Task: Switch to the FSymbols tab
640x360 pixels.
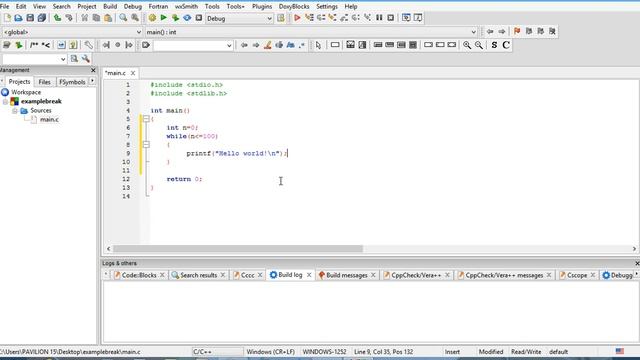Action: pyautogui.click(x=72, y=82)
